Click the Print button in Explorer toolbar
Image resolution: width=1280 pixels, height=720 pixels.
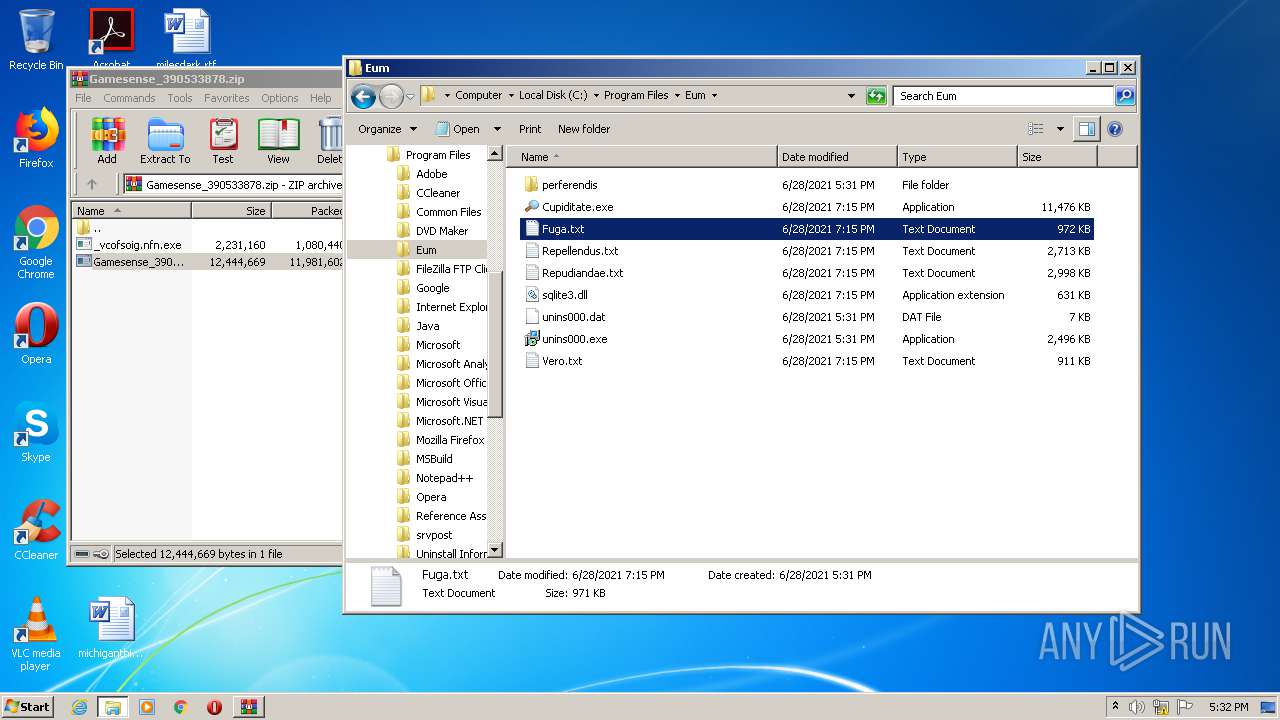click(x=530, y=129)
